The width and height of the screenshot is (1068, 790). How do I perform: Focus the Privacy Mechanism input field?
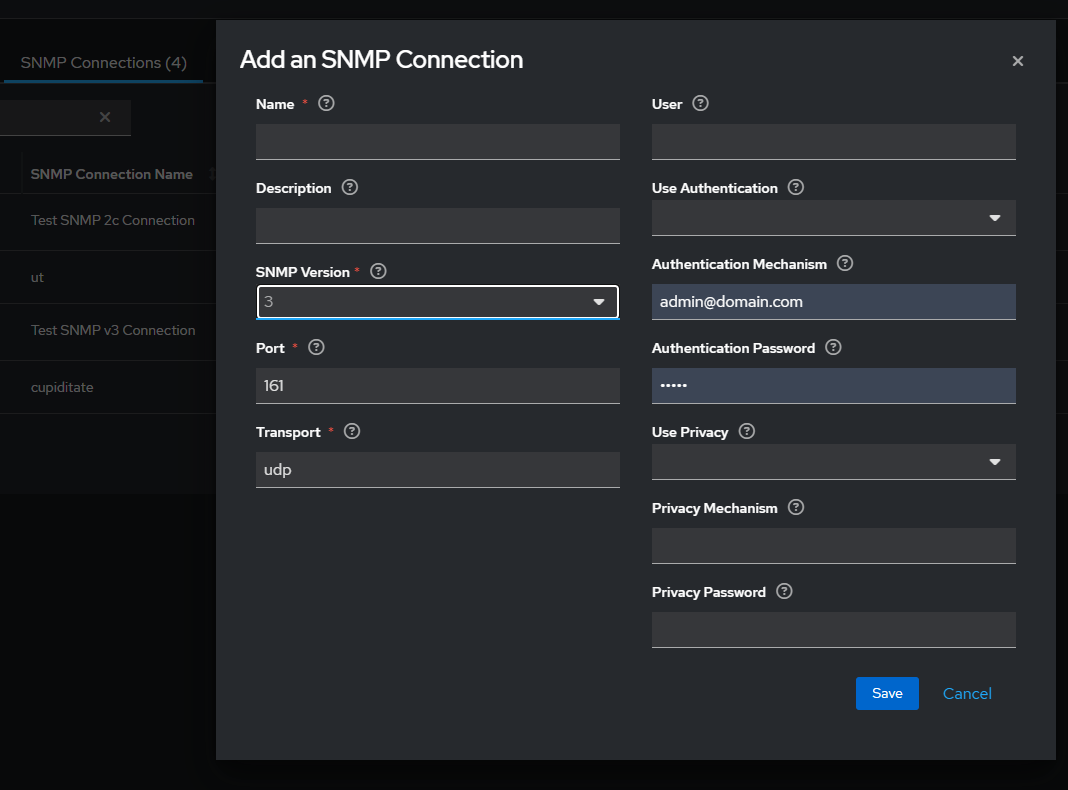[x=833, y=546]
